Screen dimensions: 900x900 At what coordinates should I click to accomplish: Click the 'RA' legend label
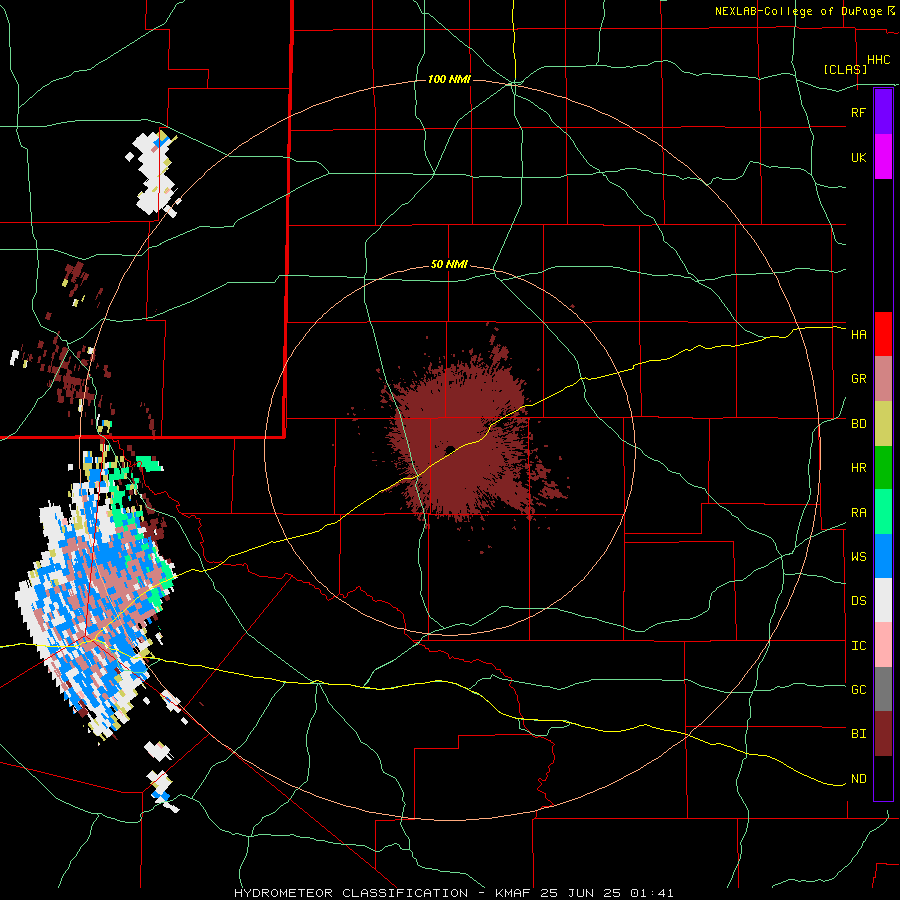coord(858,513)
